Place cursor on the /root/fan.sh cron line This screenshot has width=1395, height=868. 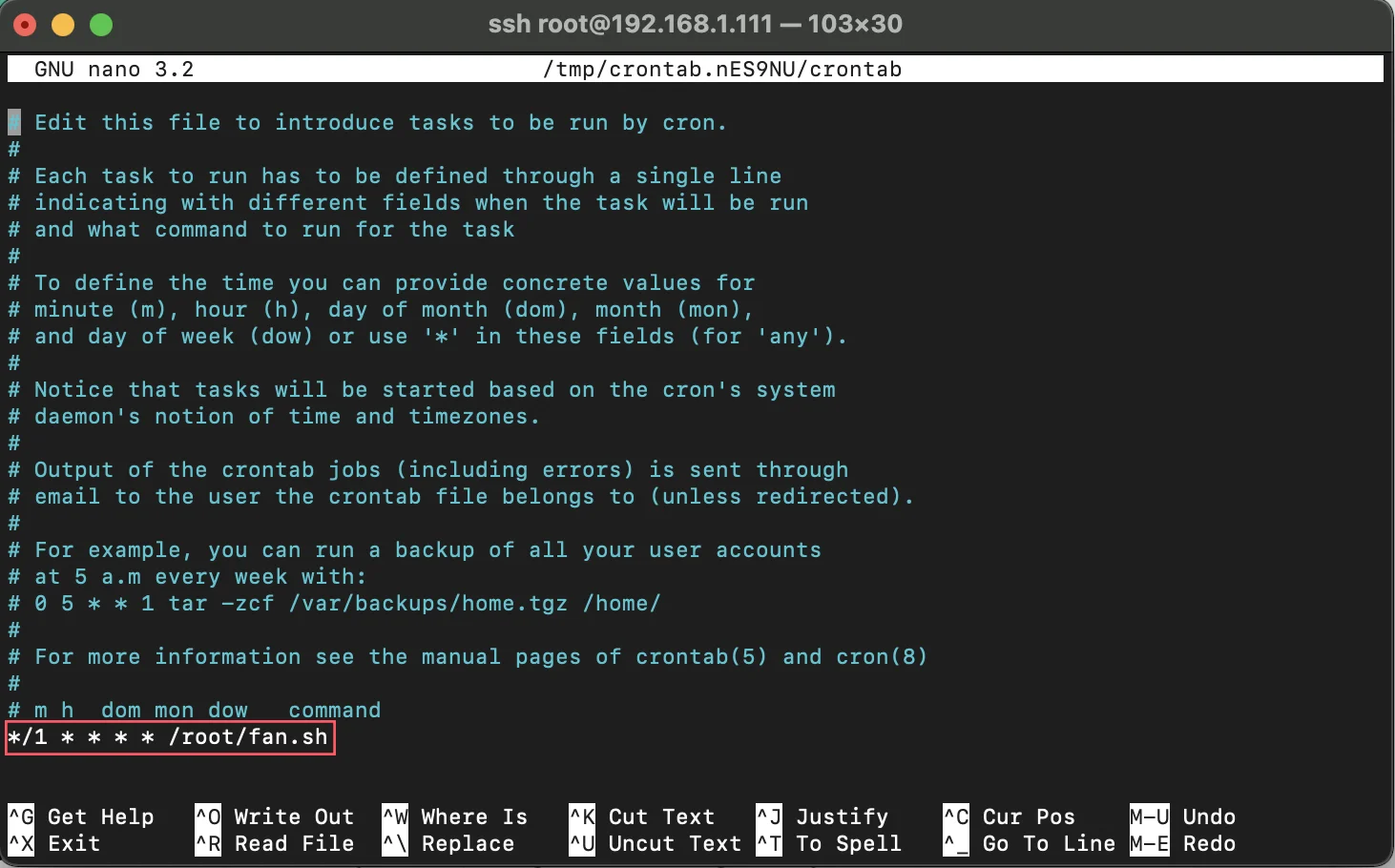pos(169,737)
